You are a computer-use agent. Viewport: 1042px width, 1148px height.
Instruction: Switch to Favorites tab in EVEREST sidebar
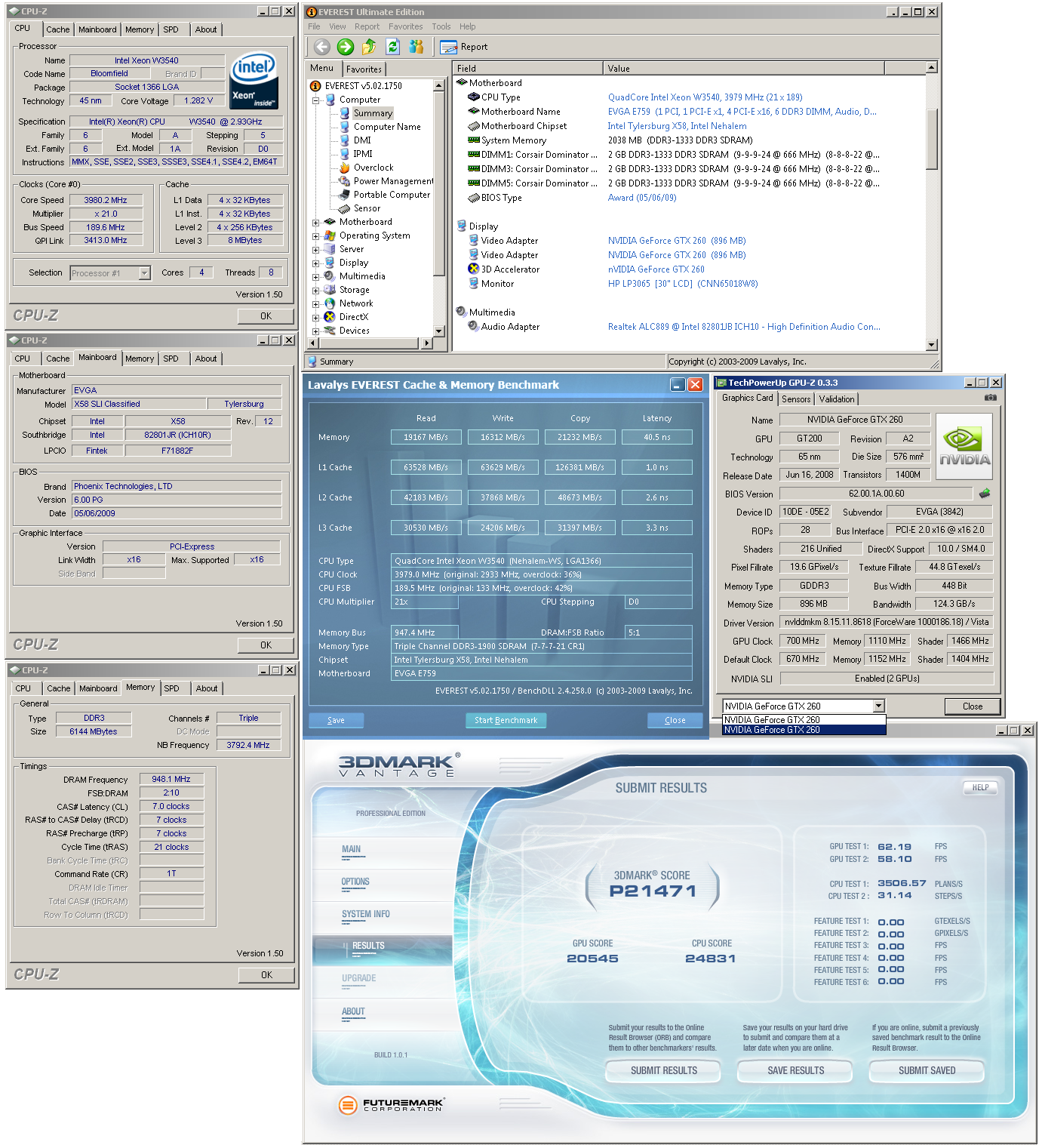point(364,69)
